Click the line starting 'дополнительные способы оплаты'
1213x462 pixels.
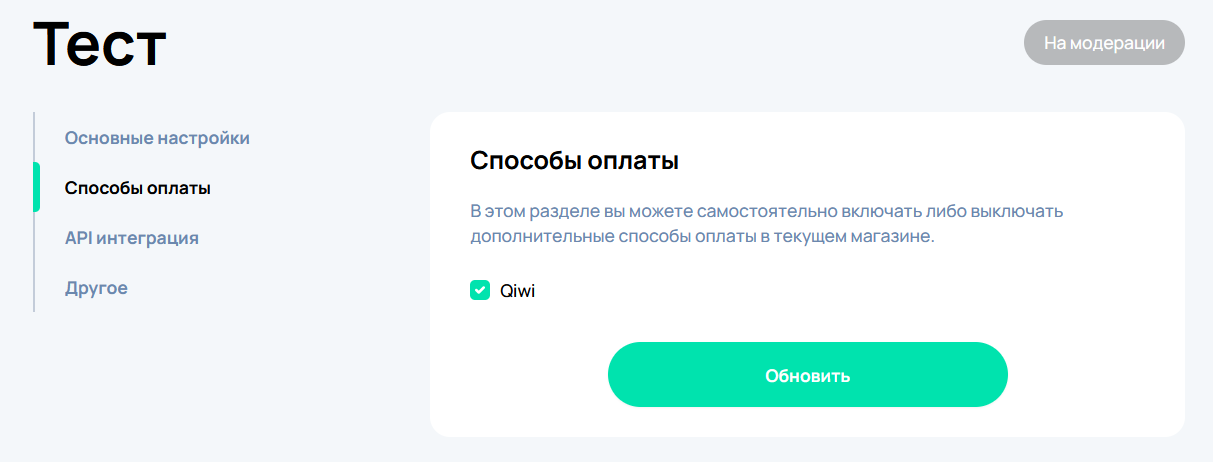point(702,238)
